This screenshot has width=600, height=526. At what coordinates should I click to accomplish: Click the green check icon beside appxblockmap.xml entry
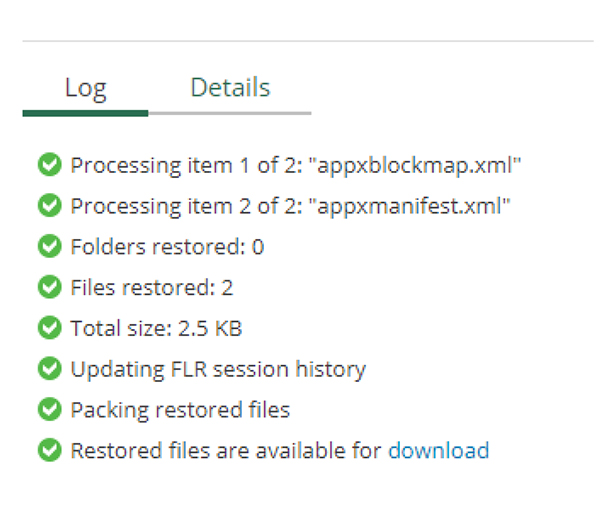pyautogui.click(x=49, y=165)
